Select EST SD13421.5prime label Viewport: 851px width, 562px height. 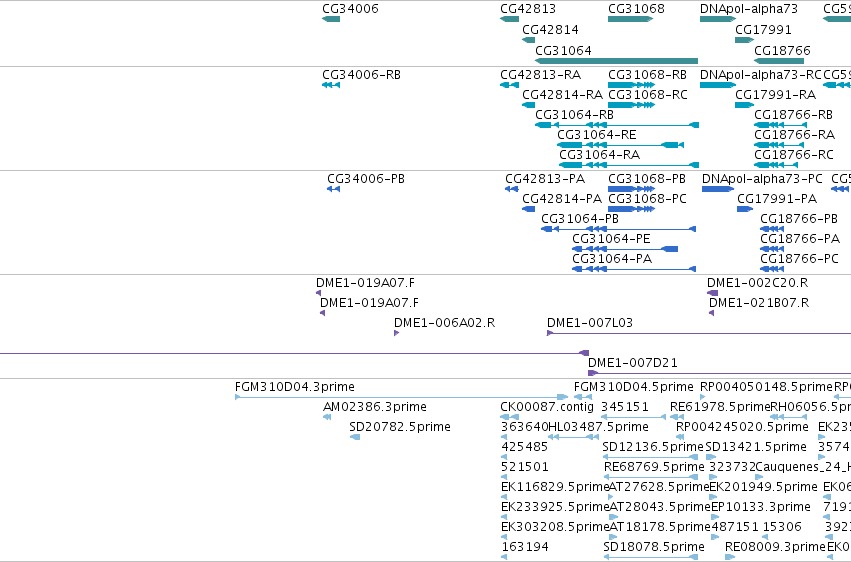[x=756, y=448]
